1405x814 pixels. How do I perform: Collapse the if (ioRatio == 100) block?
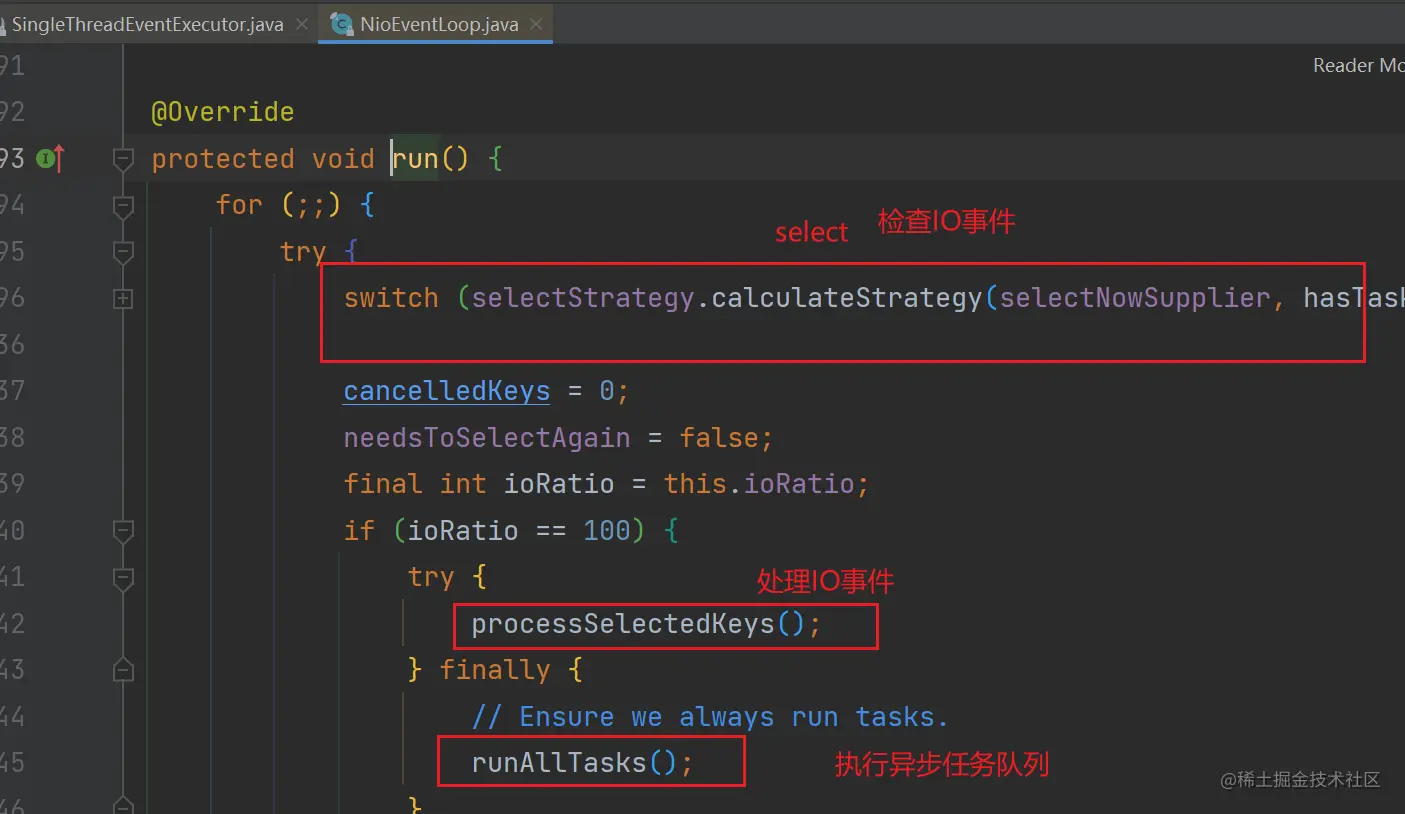[x=123, y=530]
